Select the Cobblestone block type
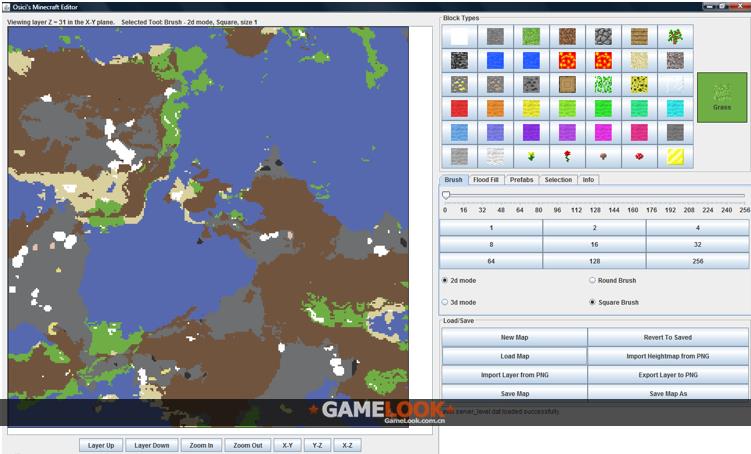 click(603, 36)
